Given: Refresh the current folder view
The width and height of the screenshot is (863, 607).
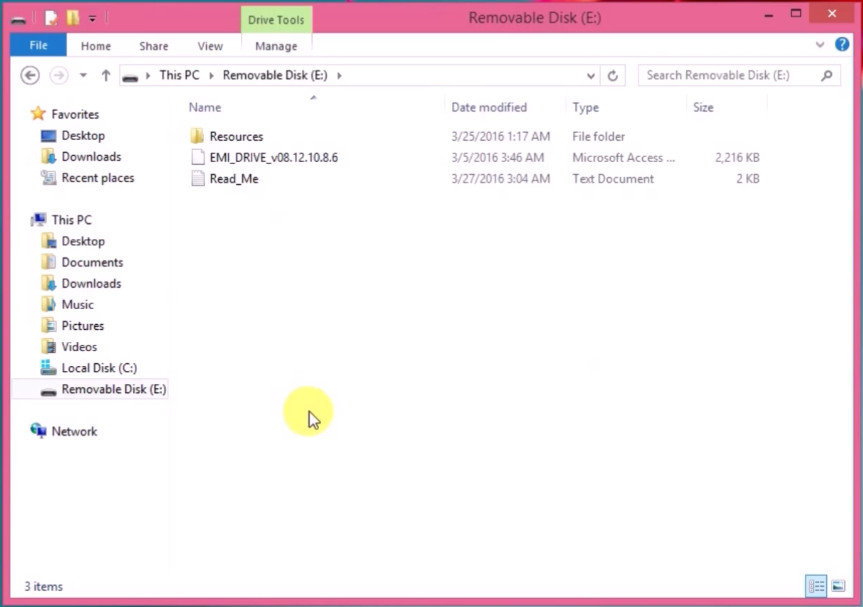Looking at the screenshot, I should (x=613, y=75).
